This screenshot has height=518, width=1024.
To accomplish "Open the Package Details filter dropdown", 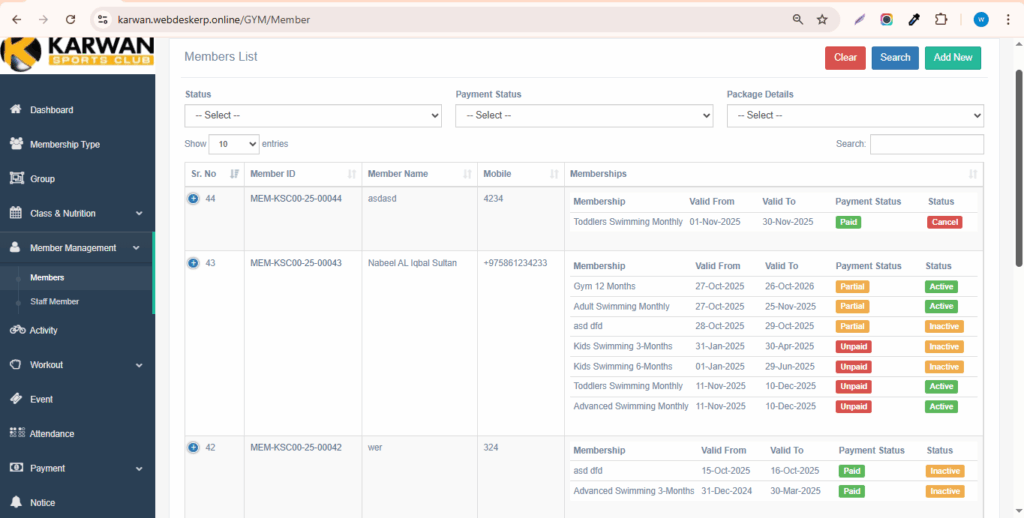I will (x=855, y=115).
